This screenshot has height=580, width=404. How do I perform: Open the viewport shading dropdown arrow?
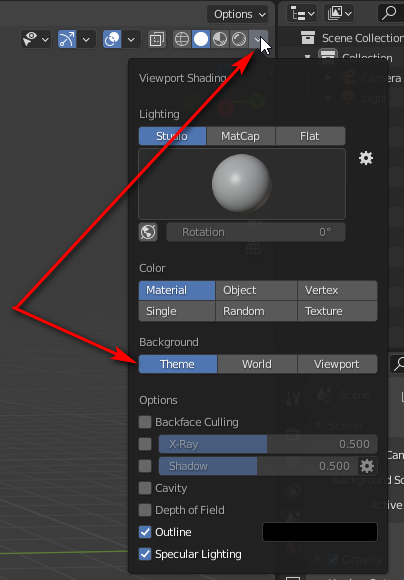click(x=258, y=39)
